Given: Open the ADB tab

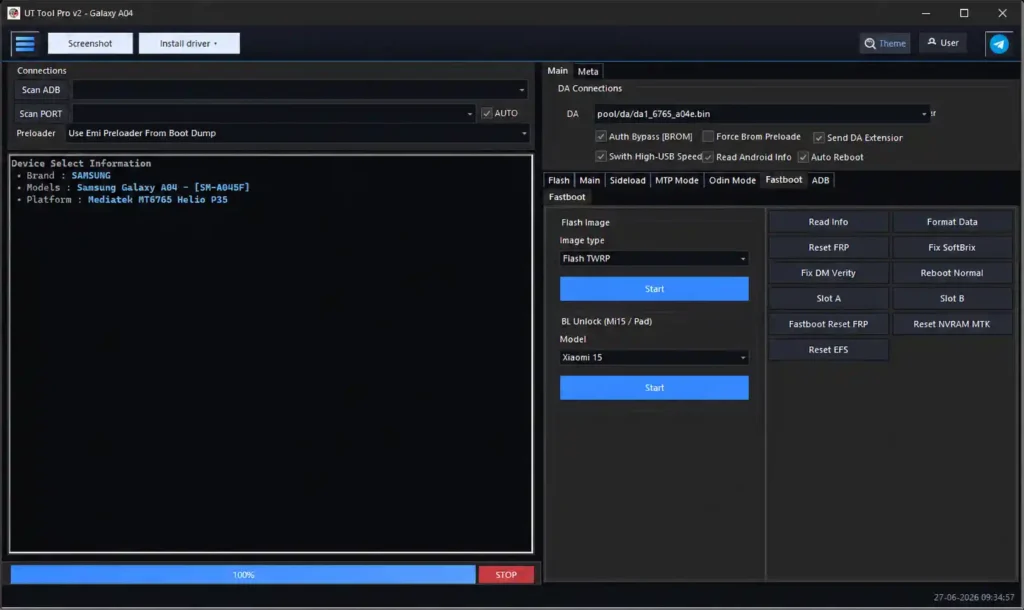Looking at the screenshot, I should [x=820, y=180].
